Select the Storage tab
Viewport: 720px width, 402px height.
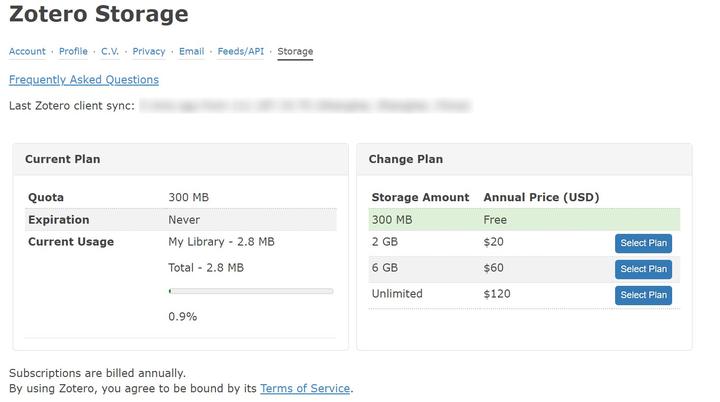pos(295,52)
